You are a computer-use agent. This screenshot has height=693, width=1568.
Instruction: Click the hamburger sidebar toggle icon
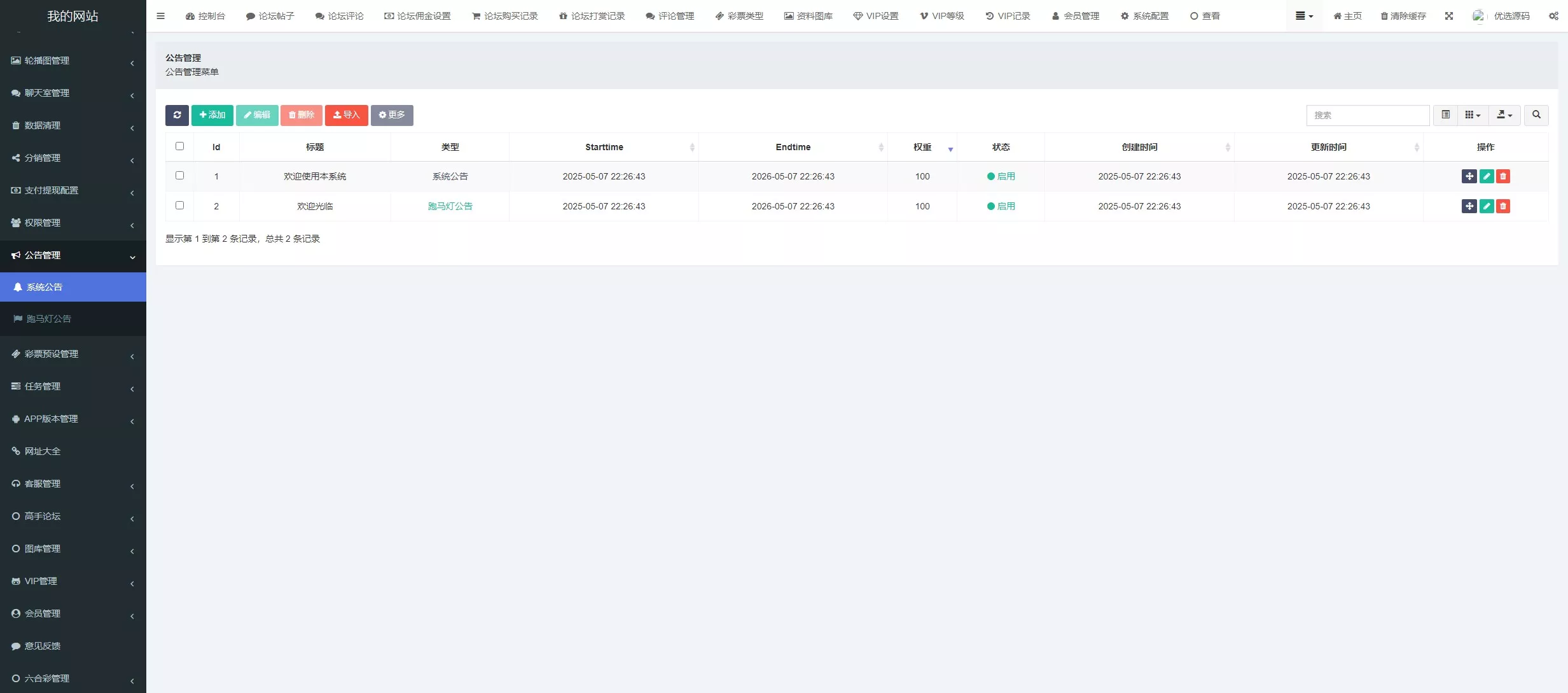click(160, 16)
